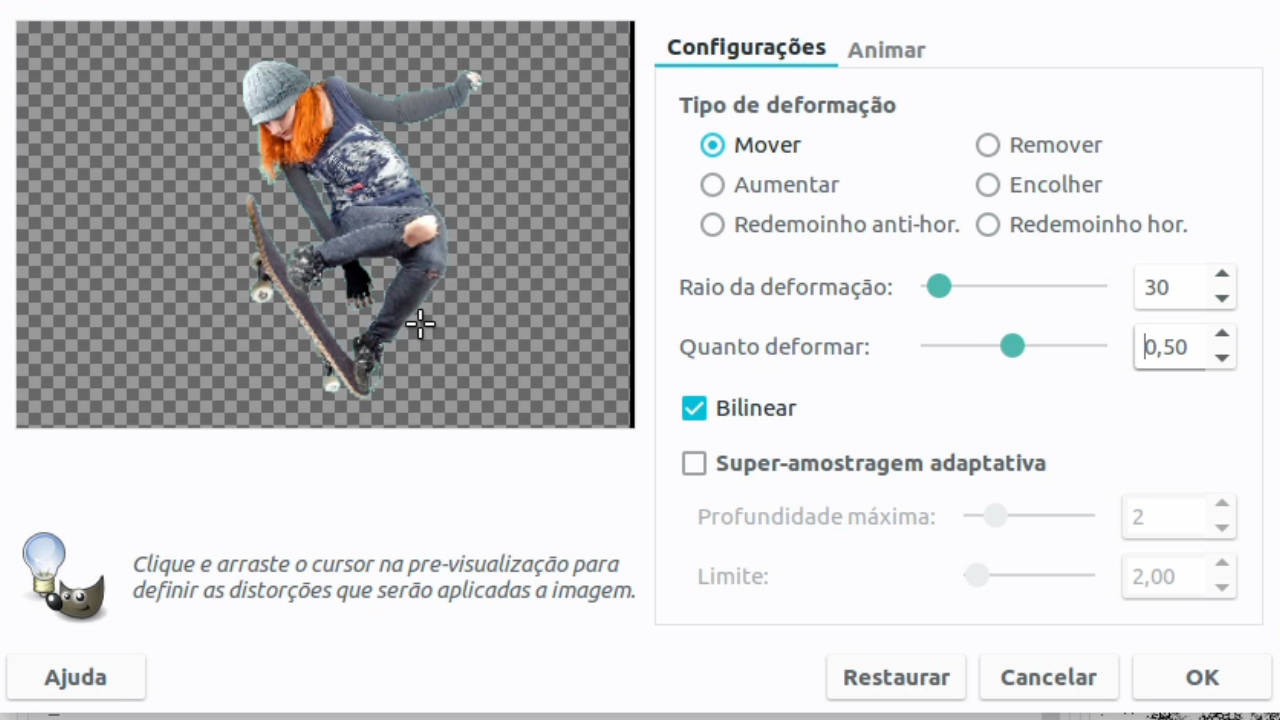Viewport: 1280px width, 720px height.
Task: Increase Raio da deformação with up arrow
Action: coord(1221,275)
